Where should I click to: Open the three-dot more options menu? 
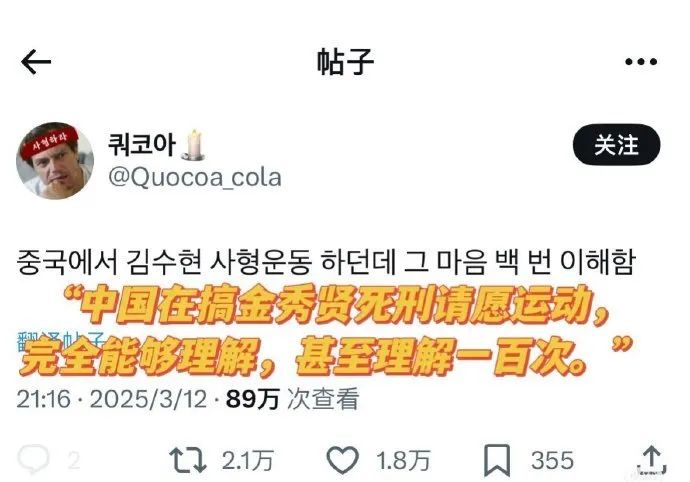(x=641, y=62)
